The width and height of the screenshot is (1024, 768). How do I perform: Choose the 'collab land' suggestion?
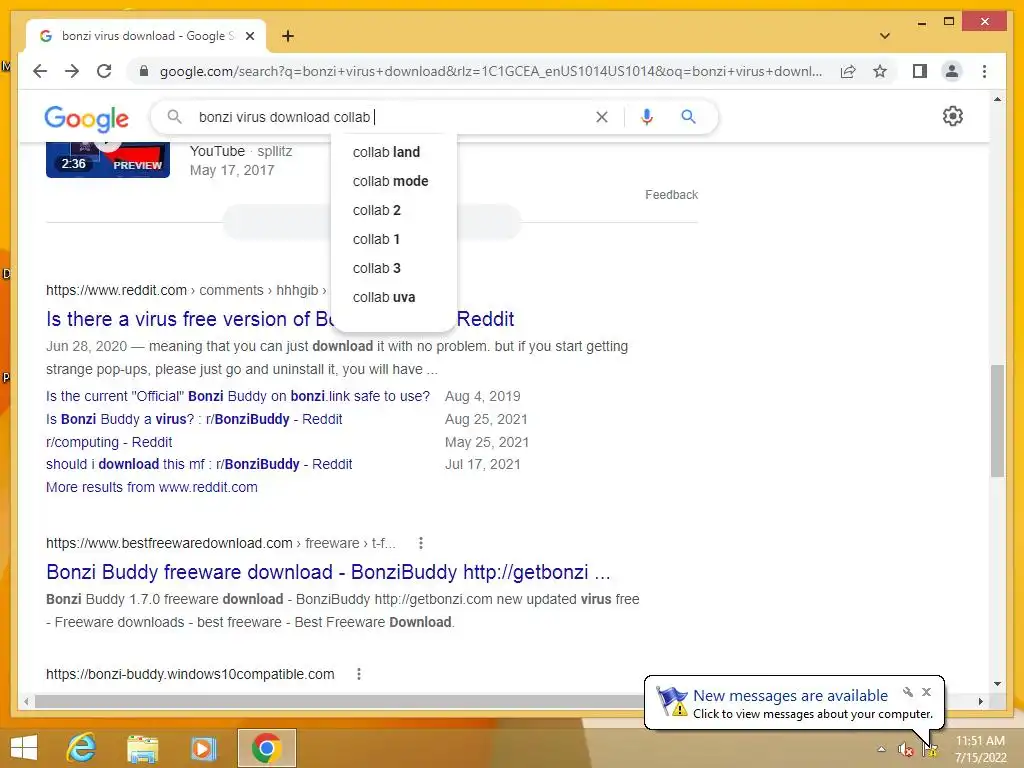click(x=387, y=152)
